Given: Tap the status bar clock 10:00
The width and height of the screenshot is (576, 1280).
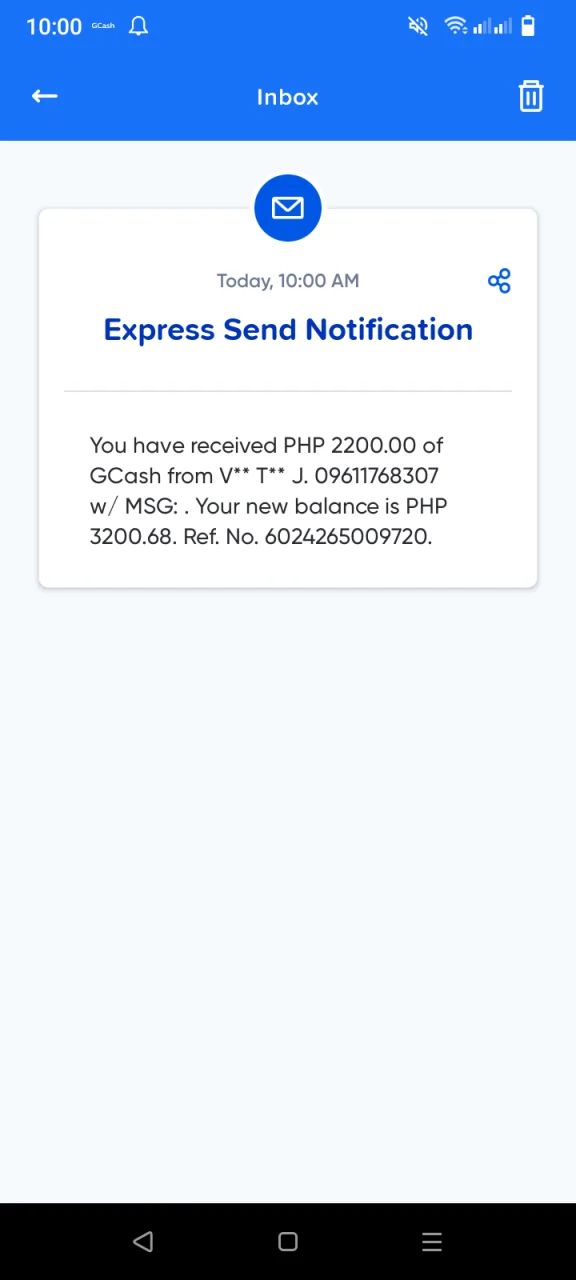Looking at the screenshot, I should pos(54,27).
